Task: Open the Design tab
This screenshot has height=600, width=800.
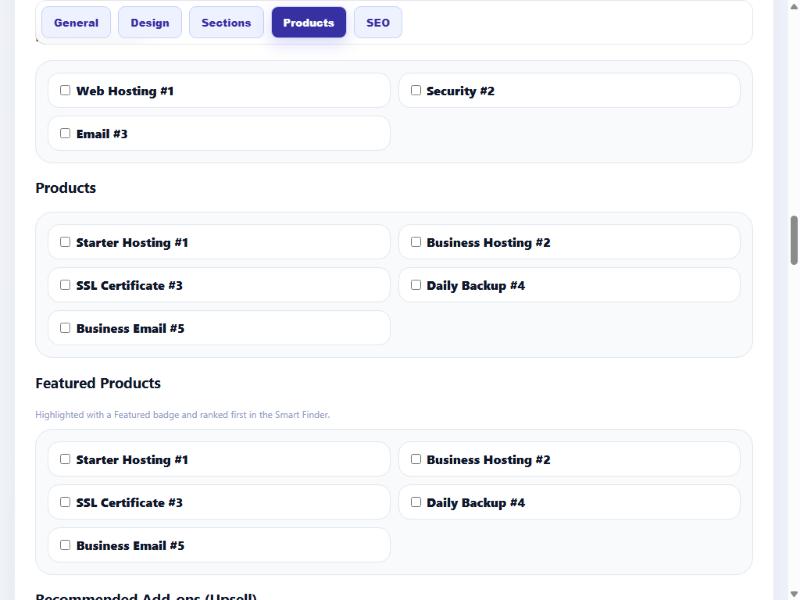Action: 149,22
